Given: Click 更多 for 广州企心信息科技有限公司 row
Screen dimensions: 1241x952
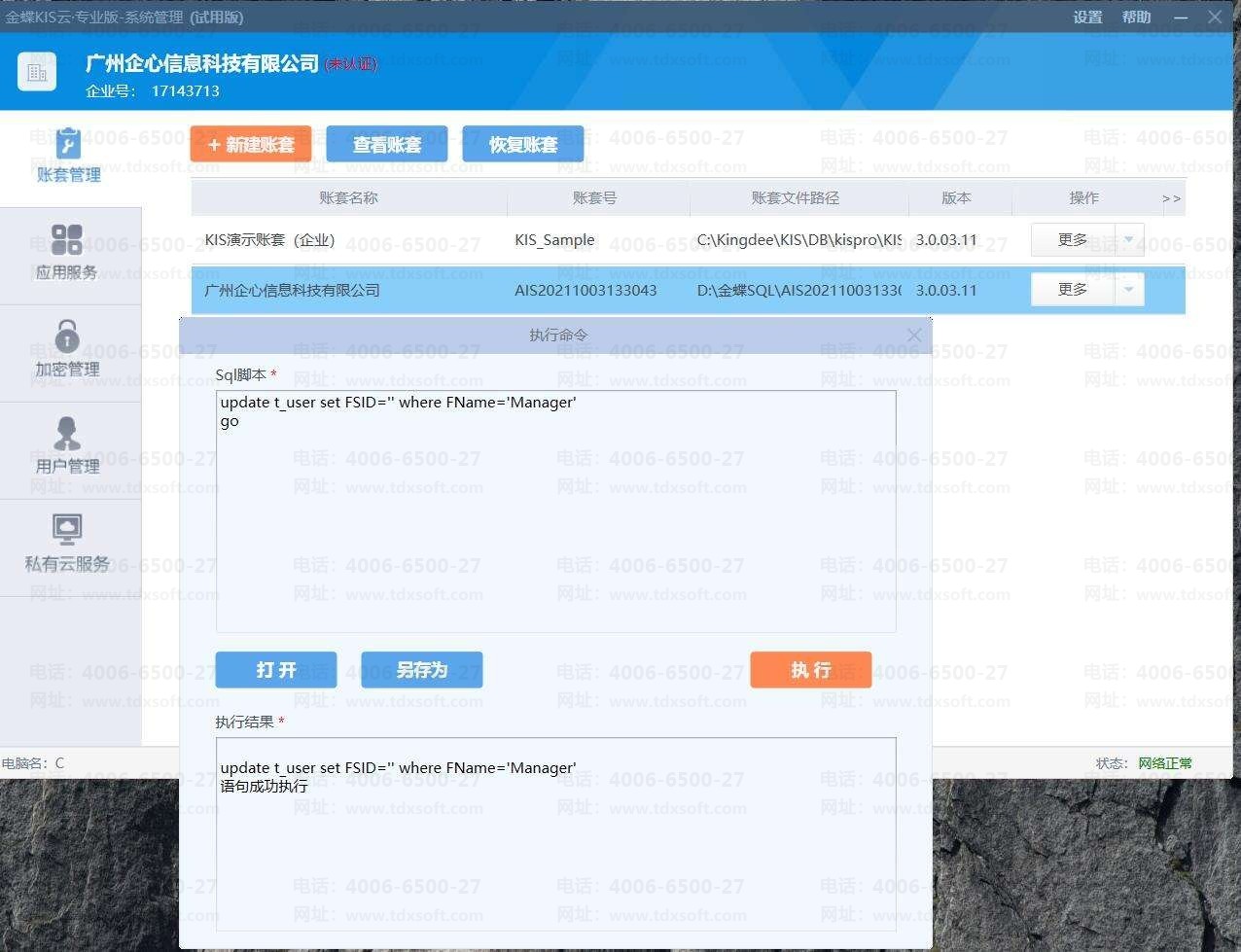Looking at the screenshot, I should (1073, 289).
